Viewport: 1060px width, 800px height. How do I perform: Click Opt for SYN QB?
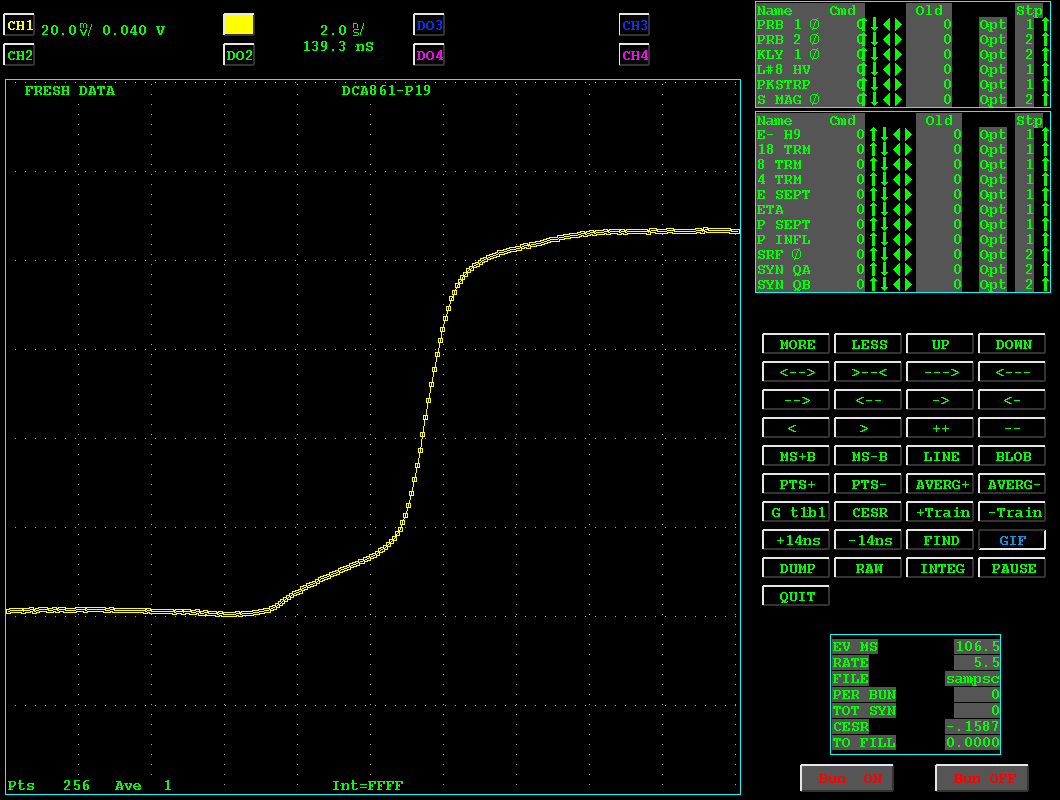coord(992,285)
